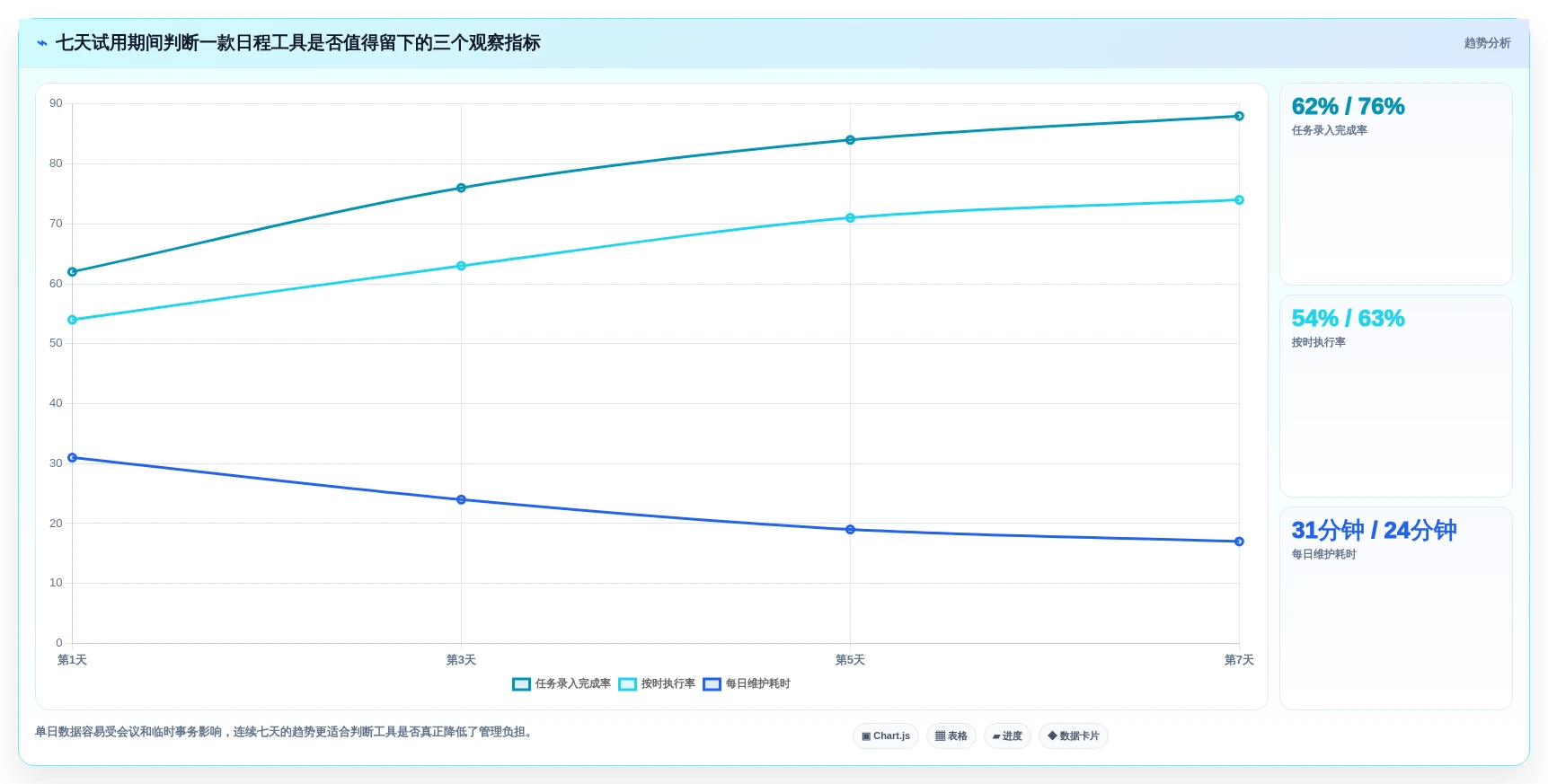Click the Chart.js tag chip
The image size is (1548, 784).
(886, 736)
